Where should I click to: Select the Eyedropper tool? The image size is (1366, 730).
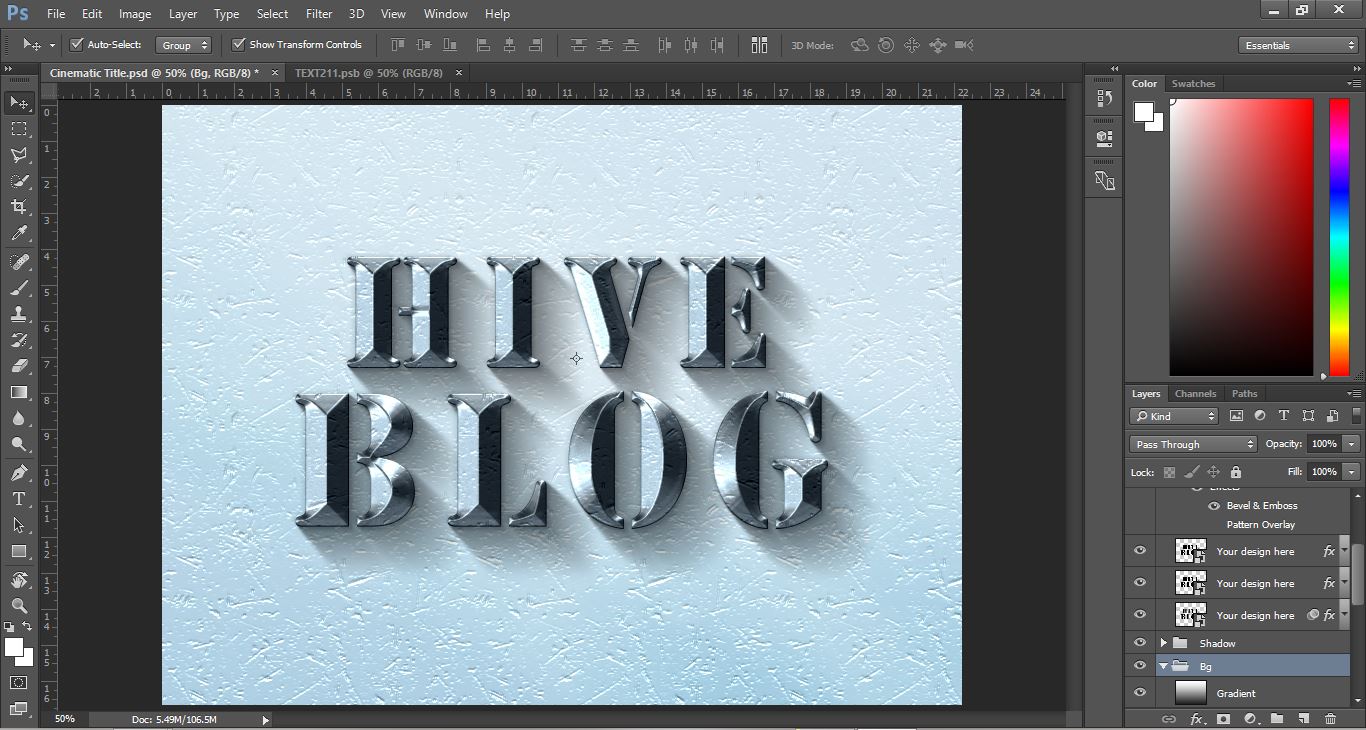19,233
